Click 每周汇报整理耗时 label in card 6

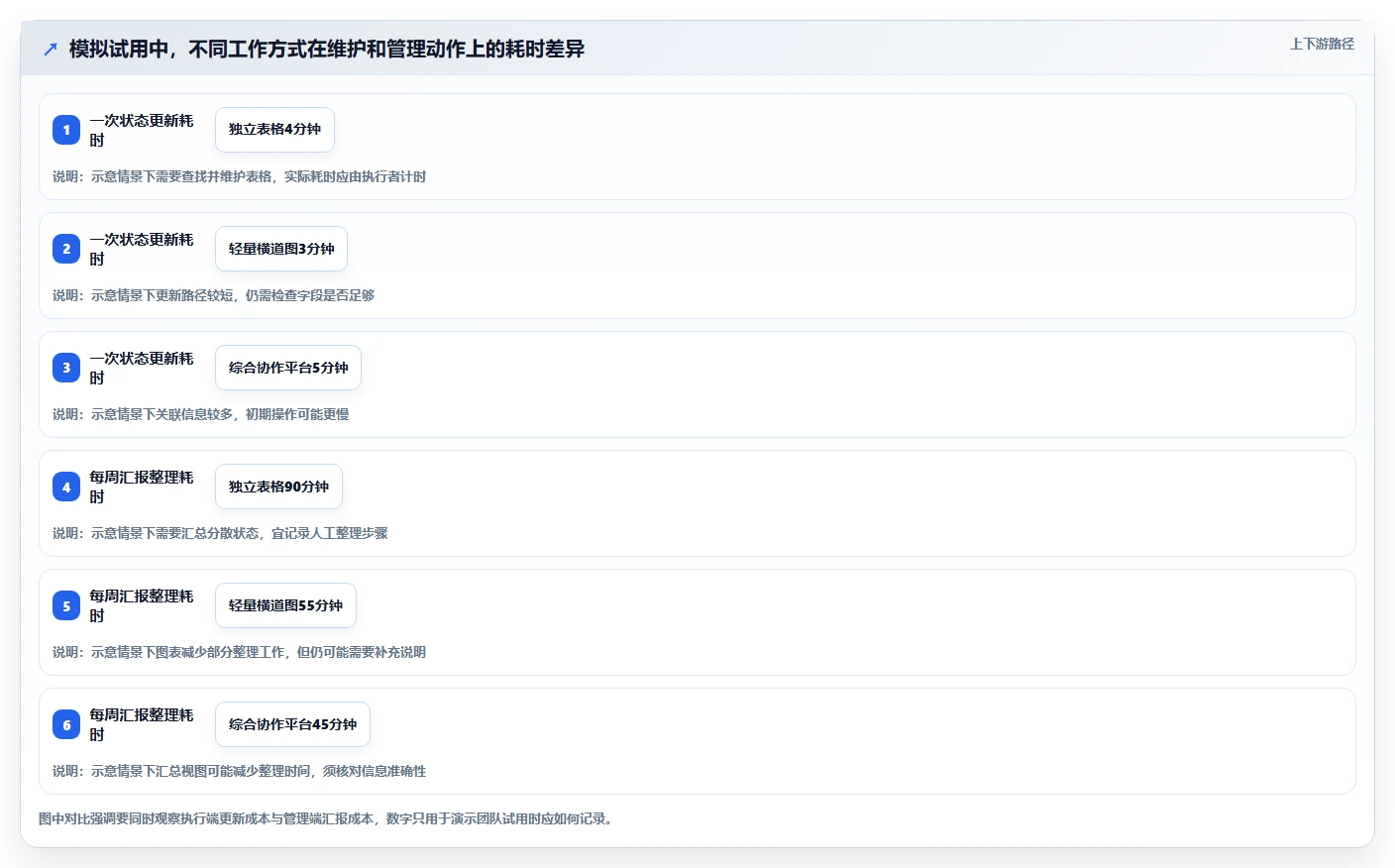click(142, 724)
